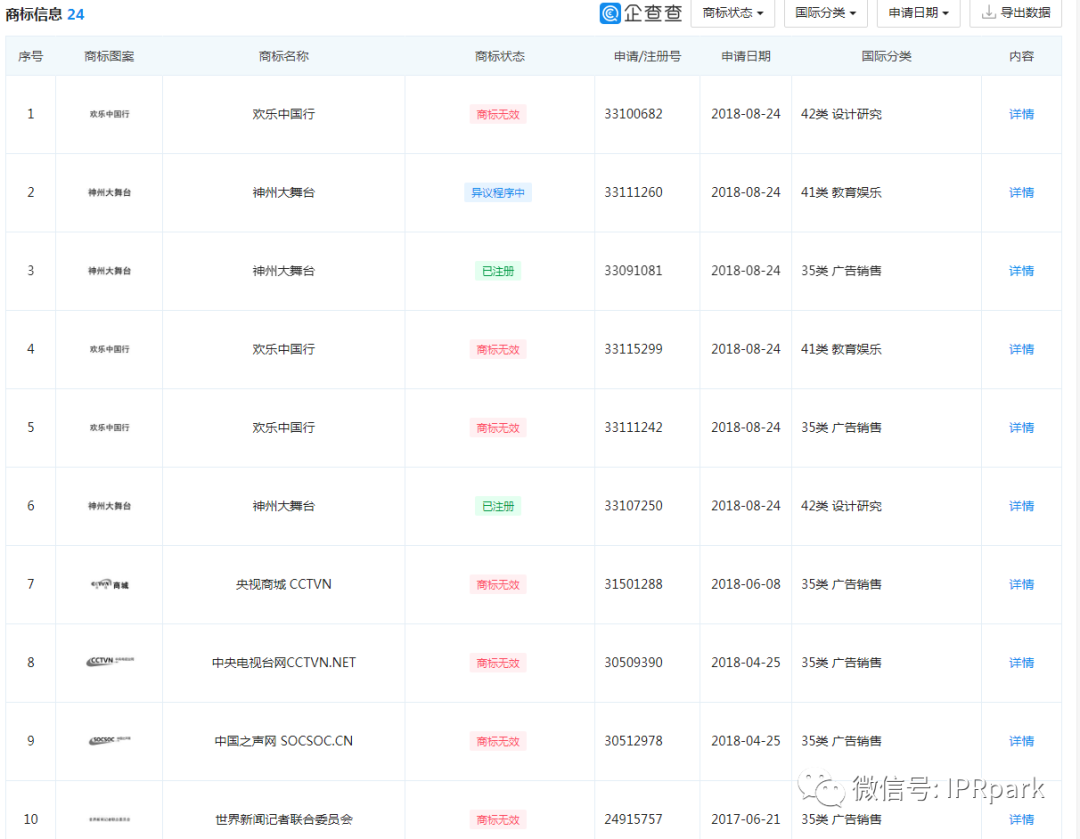Screen dimensions: 1080x839
Task: Click 神州大舞台 trademark thumbnail in row 3
Action: (110, 271)
